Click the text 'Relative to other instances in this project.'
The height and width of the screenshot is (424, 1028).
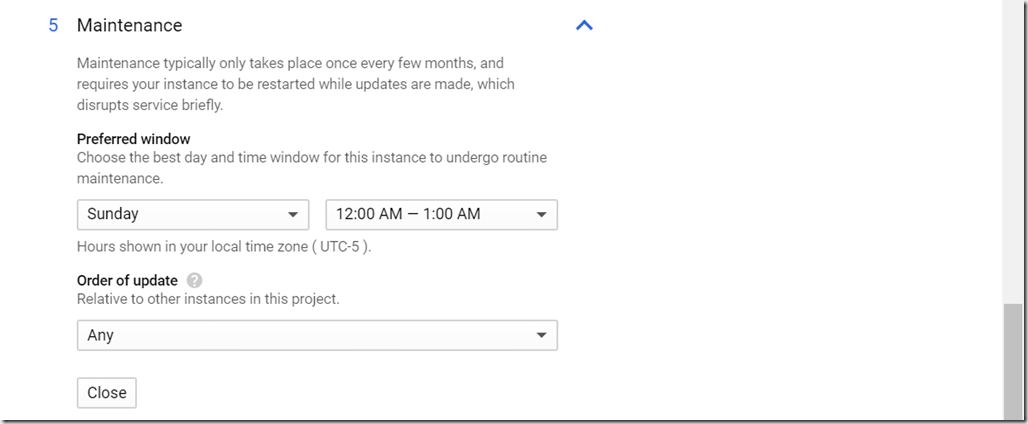208,299
